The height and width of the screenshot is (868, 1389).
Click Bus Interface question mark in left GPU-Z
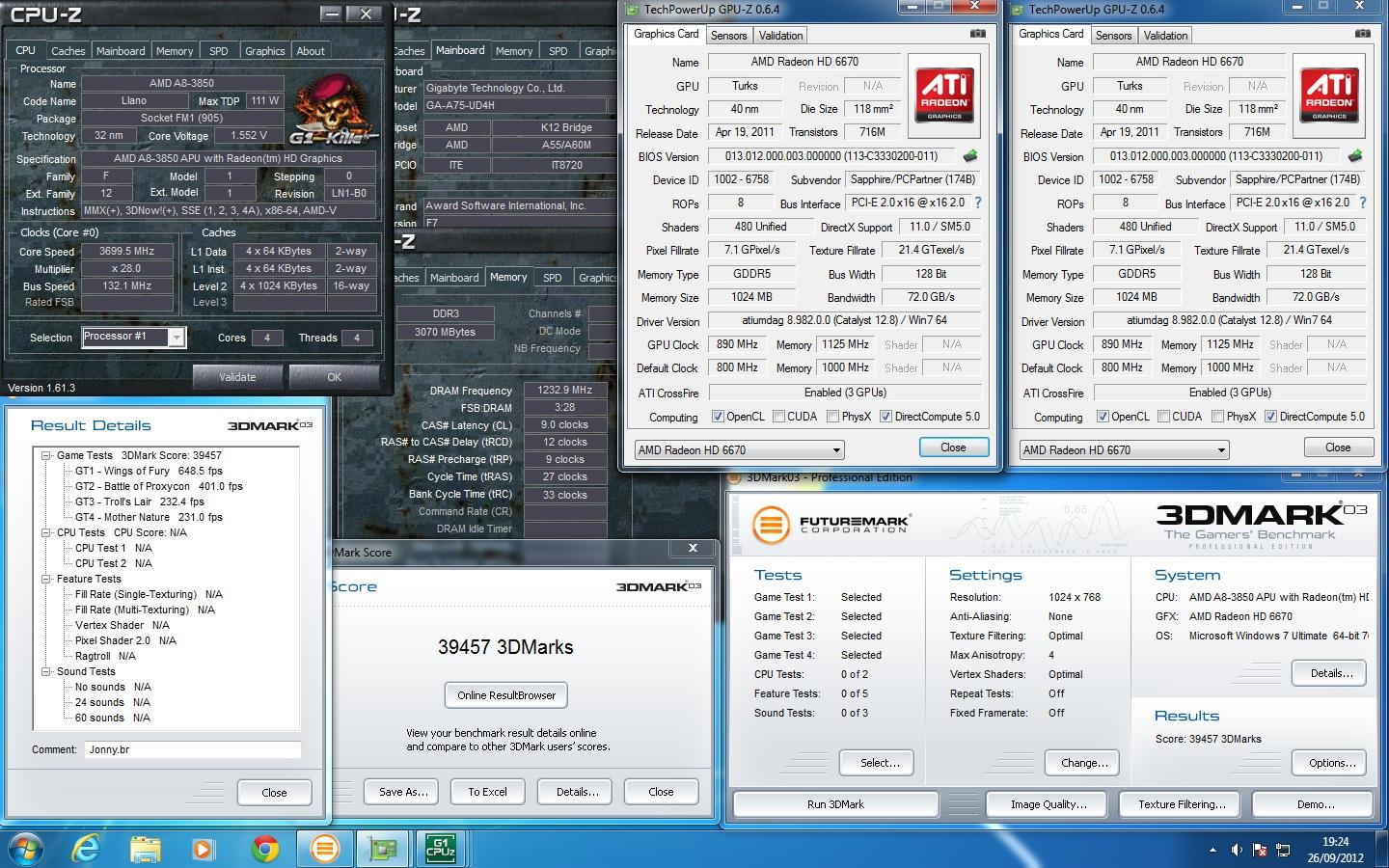point(978,203)
